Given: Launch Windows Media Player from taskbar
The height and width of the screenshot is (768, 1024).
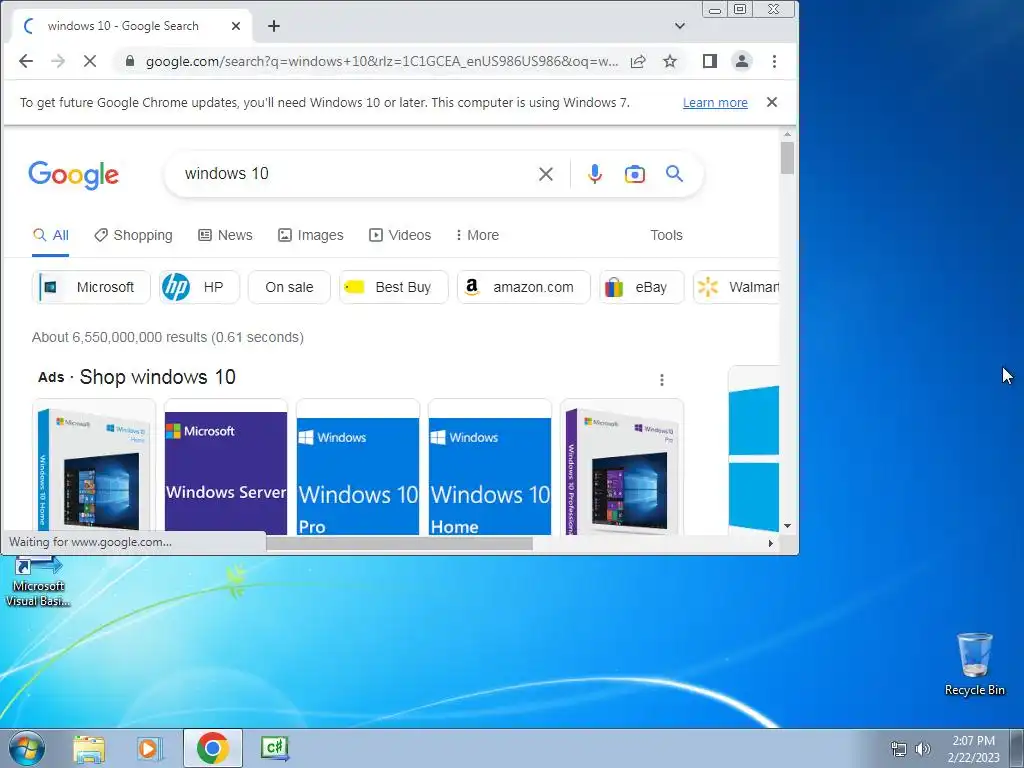Looking at the screenshot, I should click(x=150, y=749).
